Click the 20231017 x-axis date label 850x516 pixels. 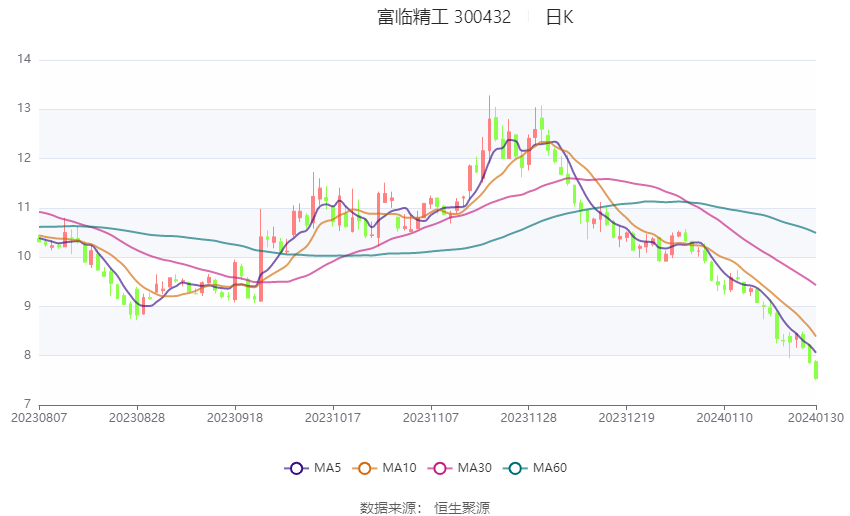point(333,418)
